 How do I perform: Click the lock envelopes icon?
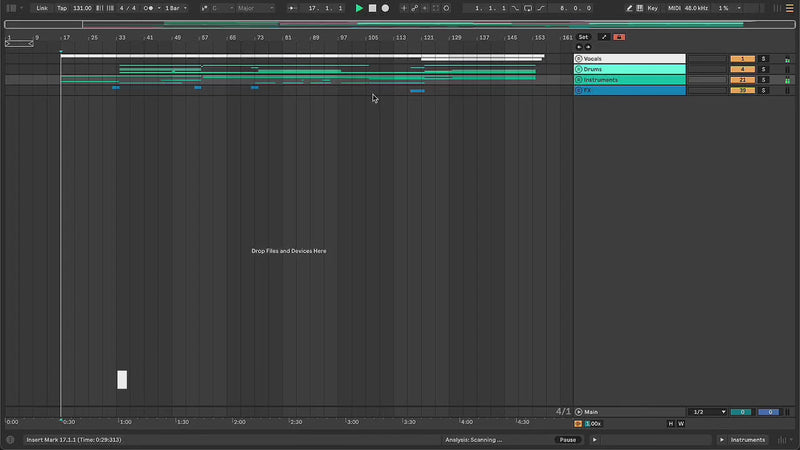coord(619,37)
